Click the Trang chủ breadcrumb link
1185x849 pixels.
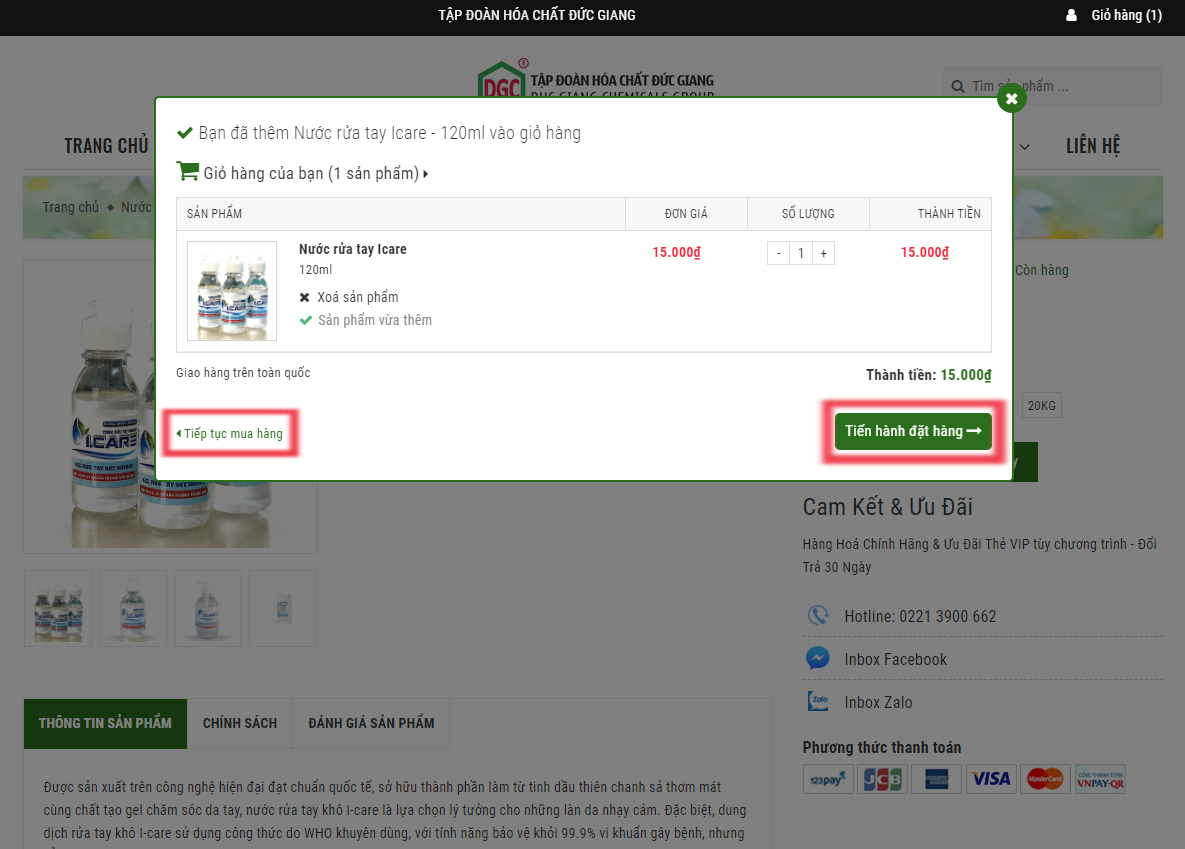pyautogui.click(x=70, y=207)
